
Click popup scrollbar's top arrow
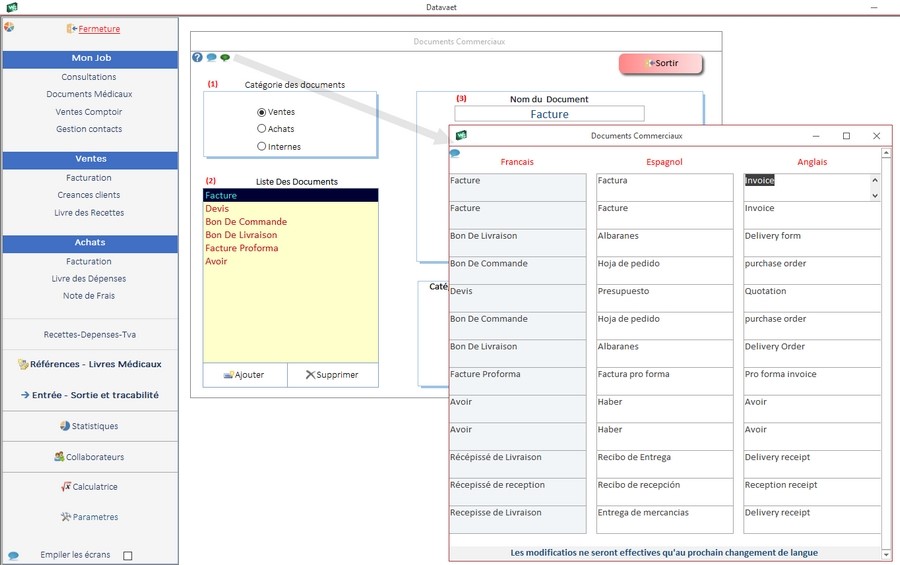(x=886, y=153)
